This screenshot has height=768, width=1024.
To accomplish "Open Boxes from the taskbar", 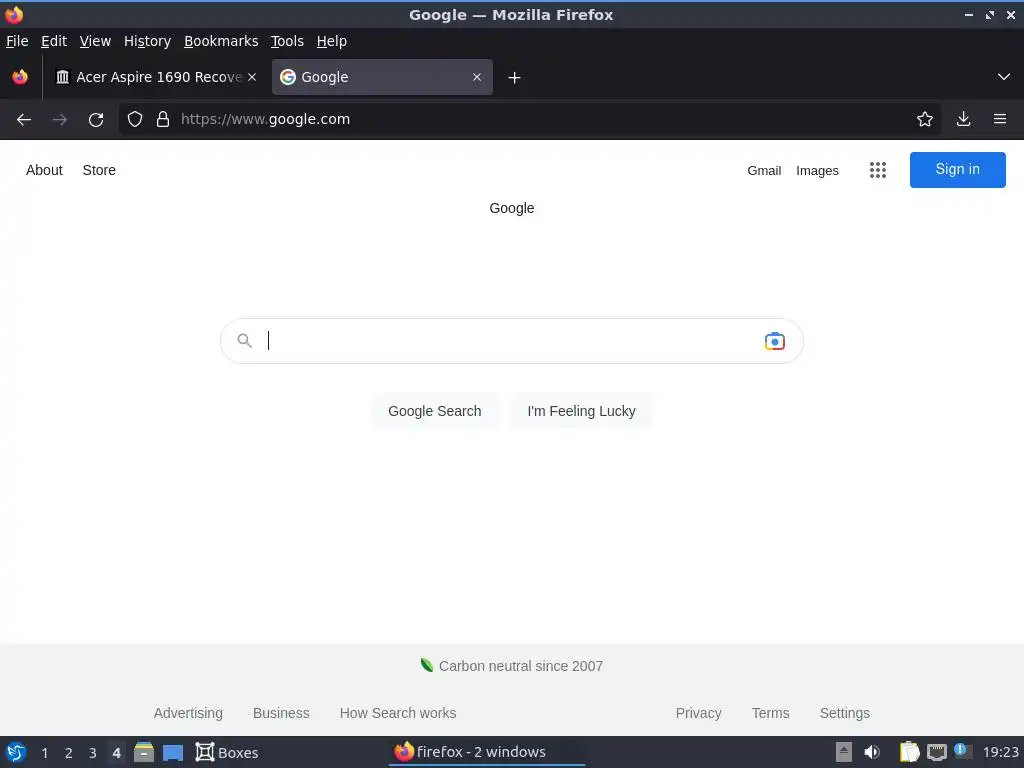I will coord(227,752).
